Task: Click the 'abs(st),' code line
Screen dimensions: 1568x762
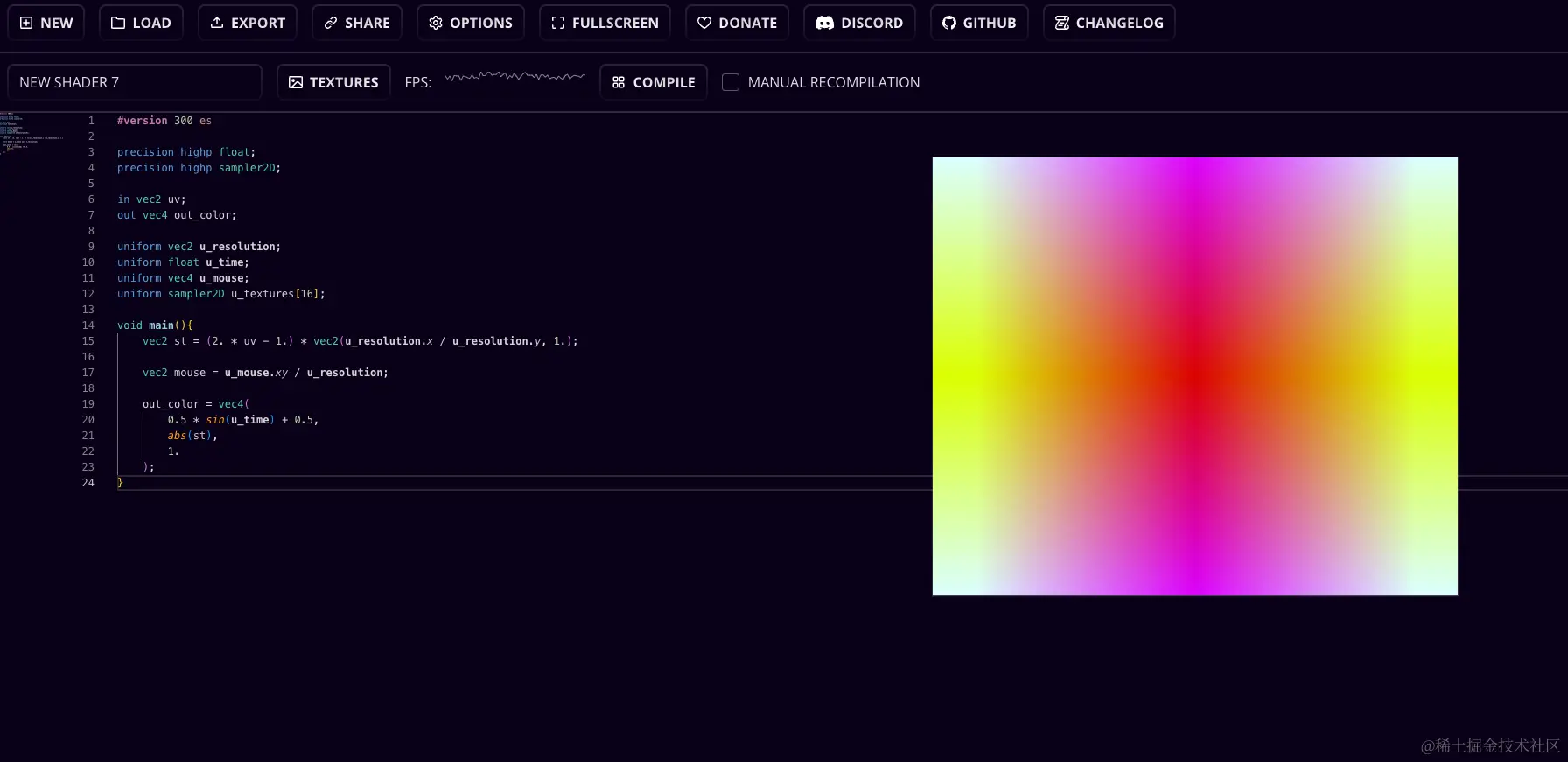Action: tap(192, 436)
